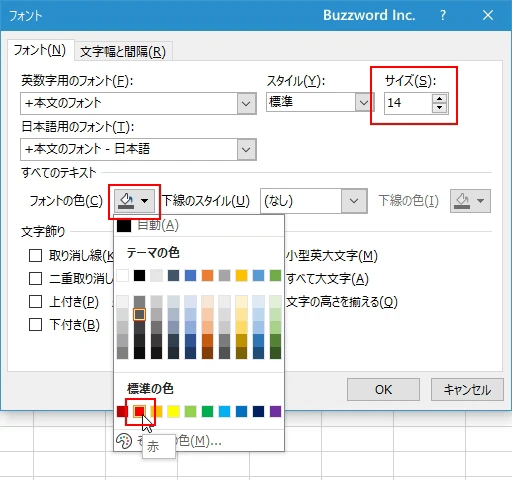512x480 pixels.
Task: Switch to the 文字幅と間隔(R) tab
Action: point(123,52)
